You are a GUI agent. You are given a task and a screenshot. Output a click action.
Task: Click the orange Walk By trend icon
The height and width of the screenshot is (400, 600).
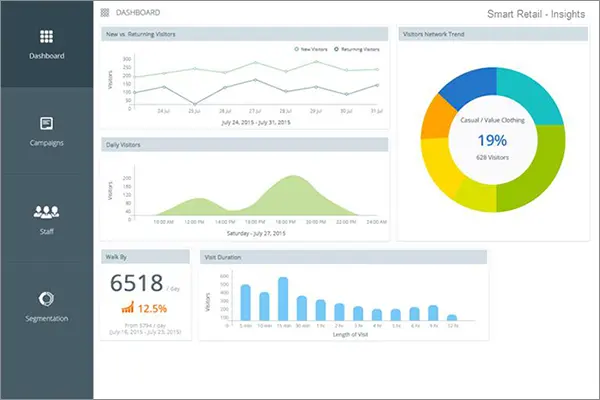tap(127, 307)
